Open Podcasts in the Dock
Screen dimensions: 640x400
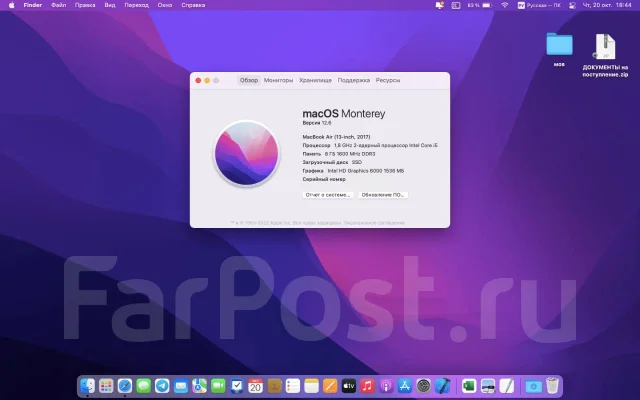pyautogui.click(x=386, y=386)
